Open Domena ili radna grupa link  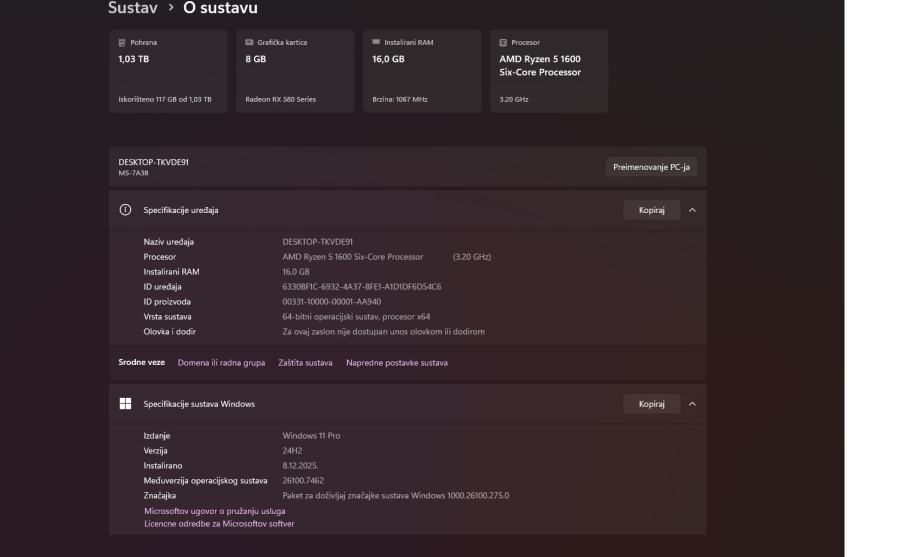click(x=221, y=363)
